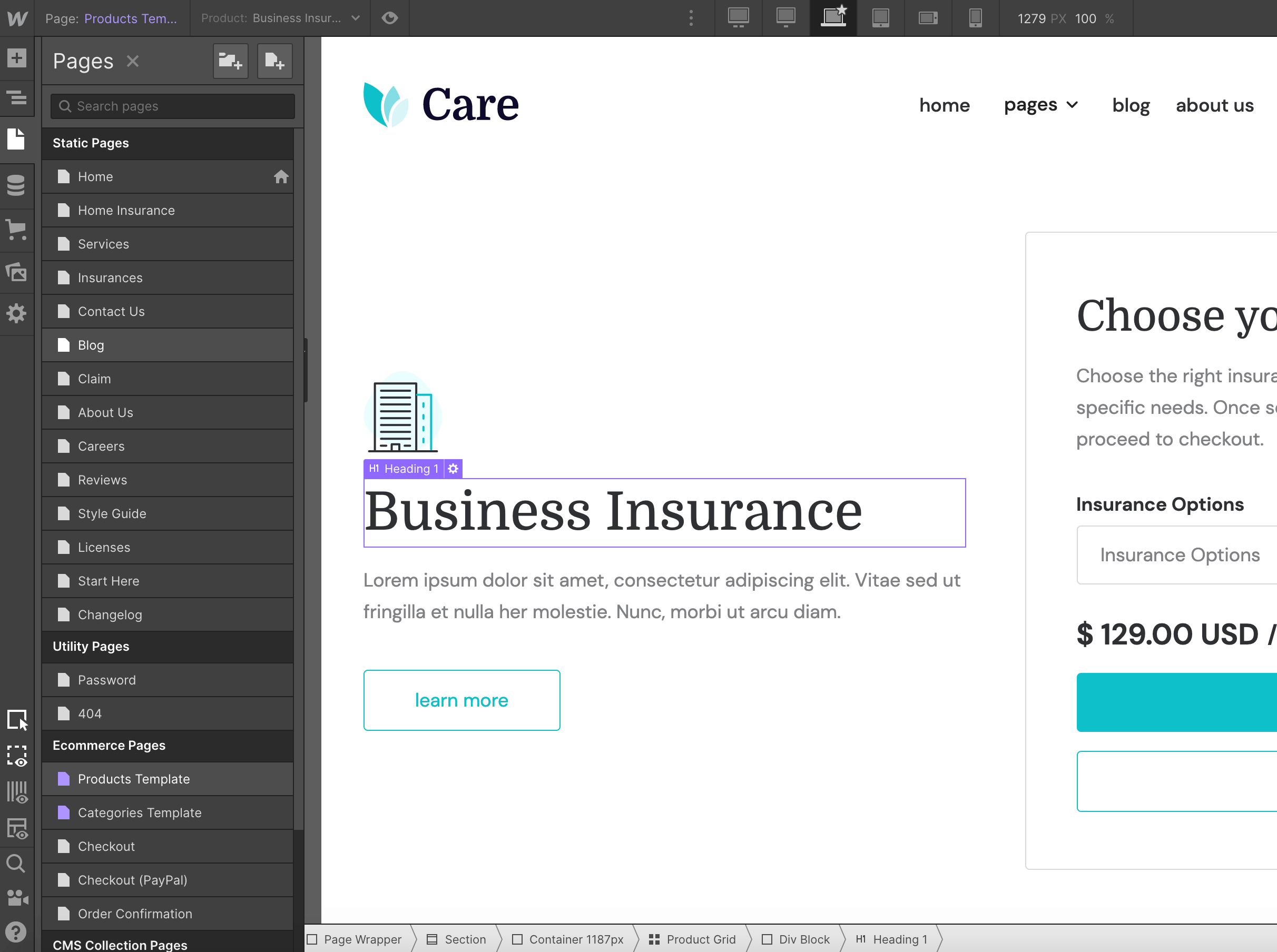Viewport: 1277px width, 952px height.
Task: Open the CMS Collections panel
Action: [17, 184]
